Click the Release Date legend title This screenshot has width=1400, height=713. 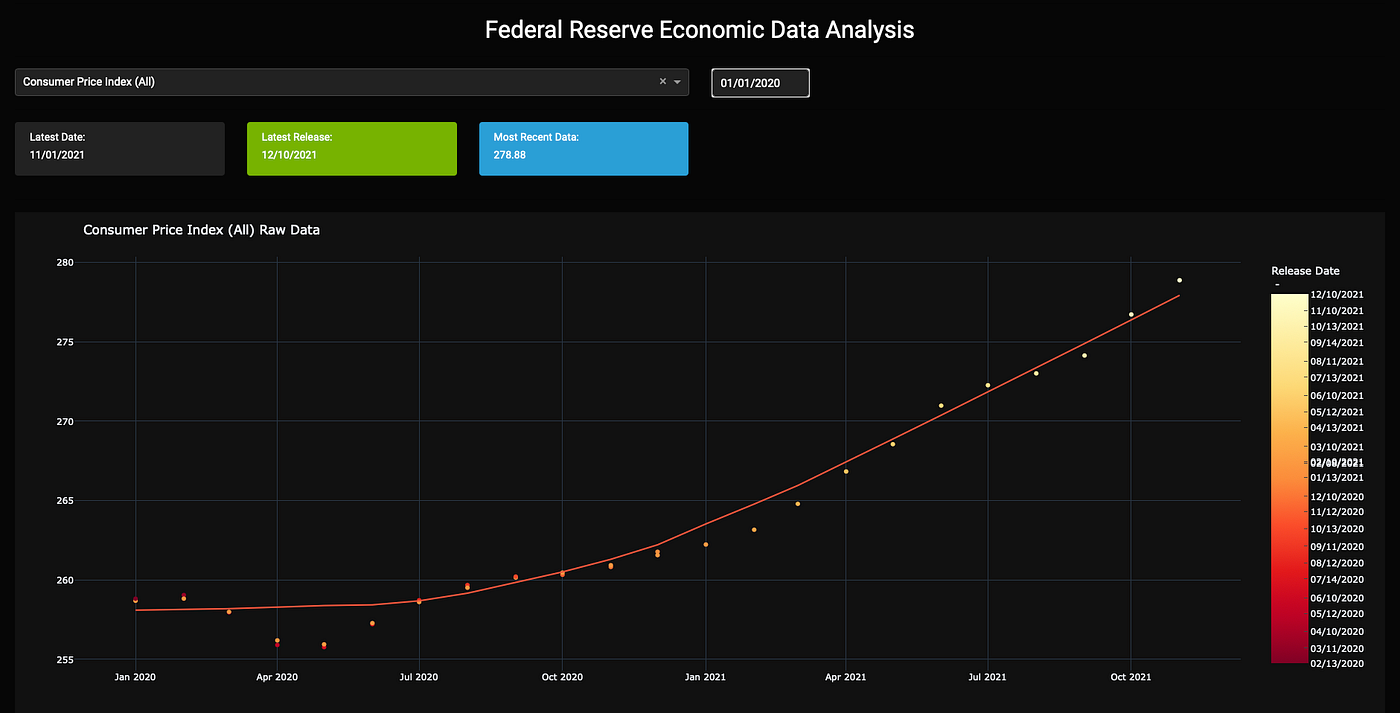coord(1305,270)
